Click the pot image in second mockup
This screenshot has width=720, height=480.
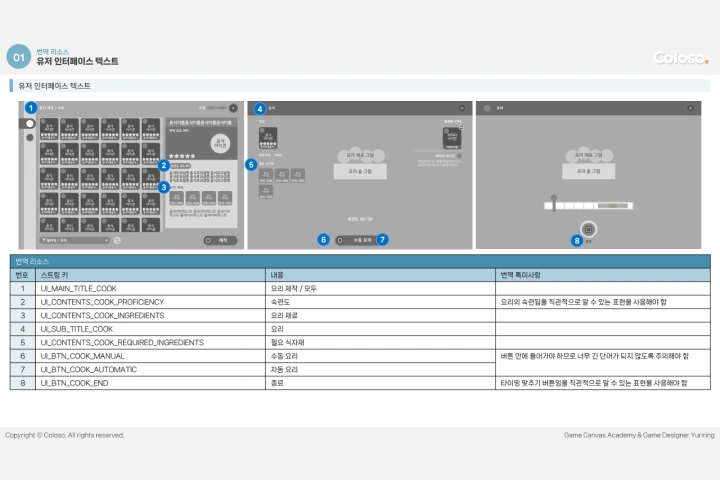click(x=360, y=171)
